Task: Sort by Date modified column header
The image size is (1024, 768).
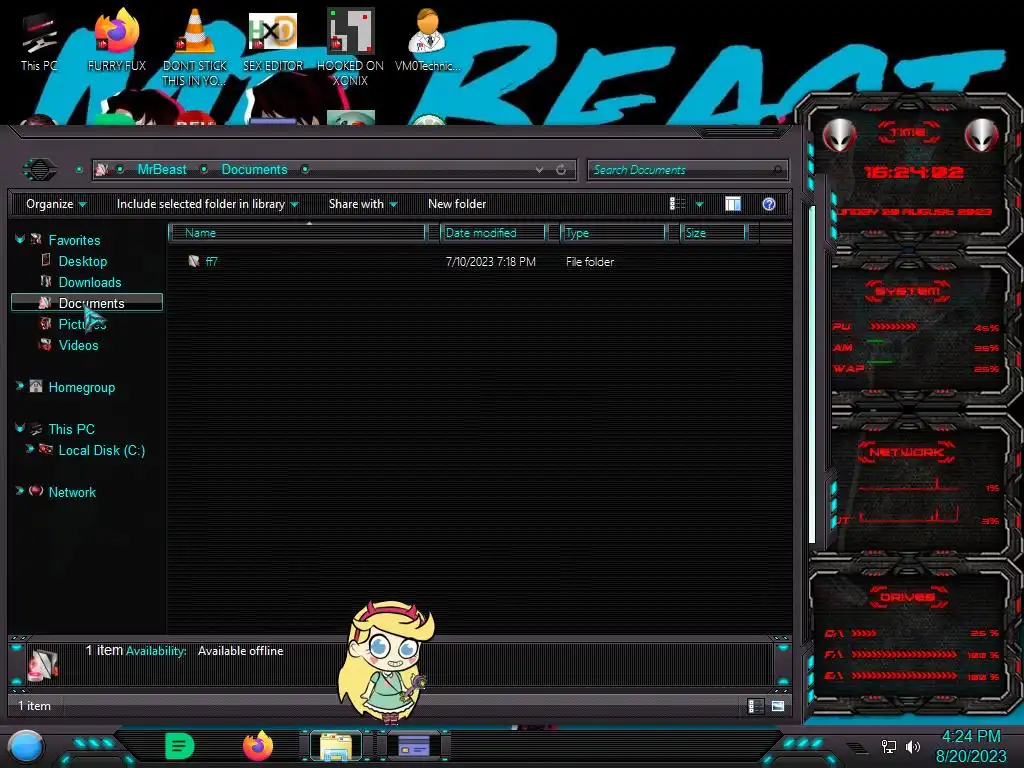Action: click(493, 233)
